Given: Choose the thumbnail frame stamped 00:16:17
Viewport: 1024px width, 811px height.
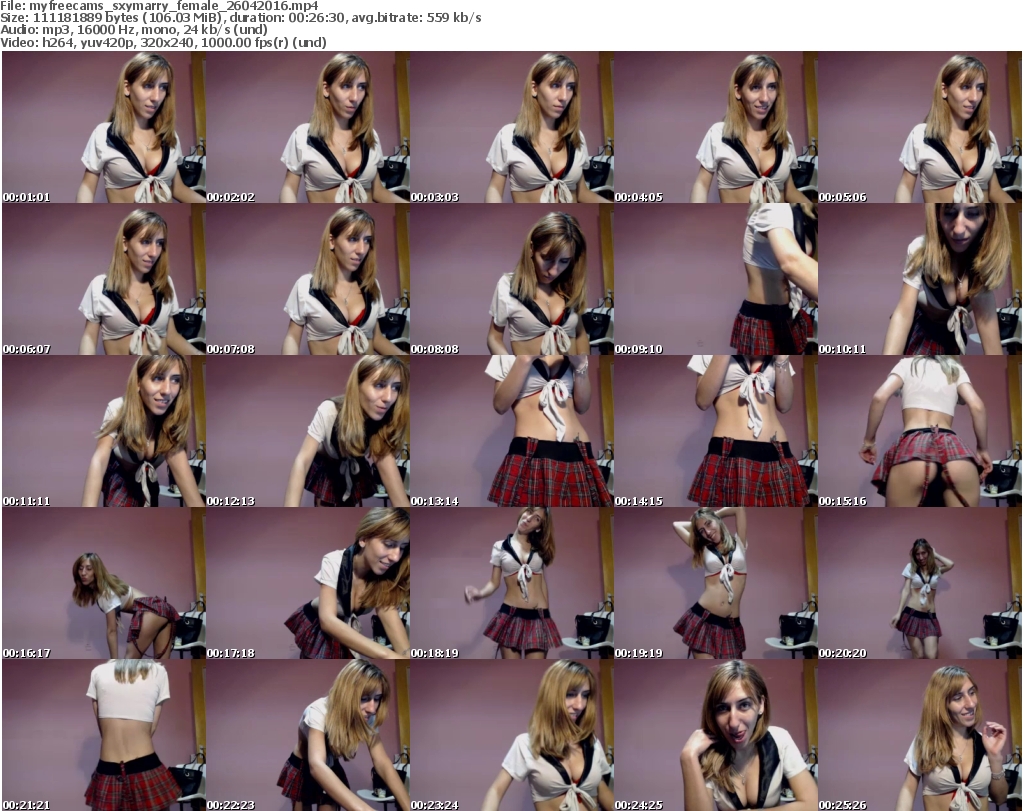Looking at the screenshot, I should click(104, 583).
